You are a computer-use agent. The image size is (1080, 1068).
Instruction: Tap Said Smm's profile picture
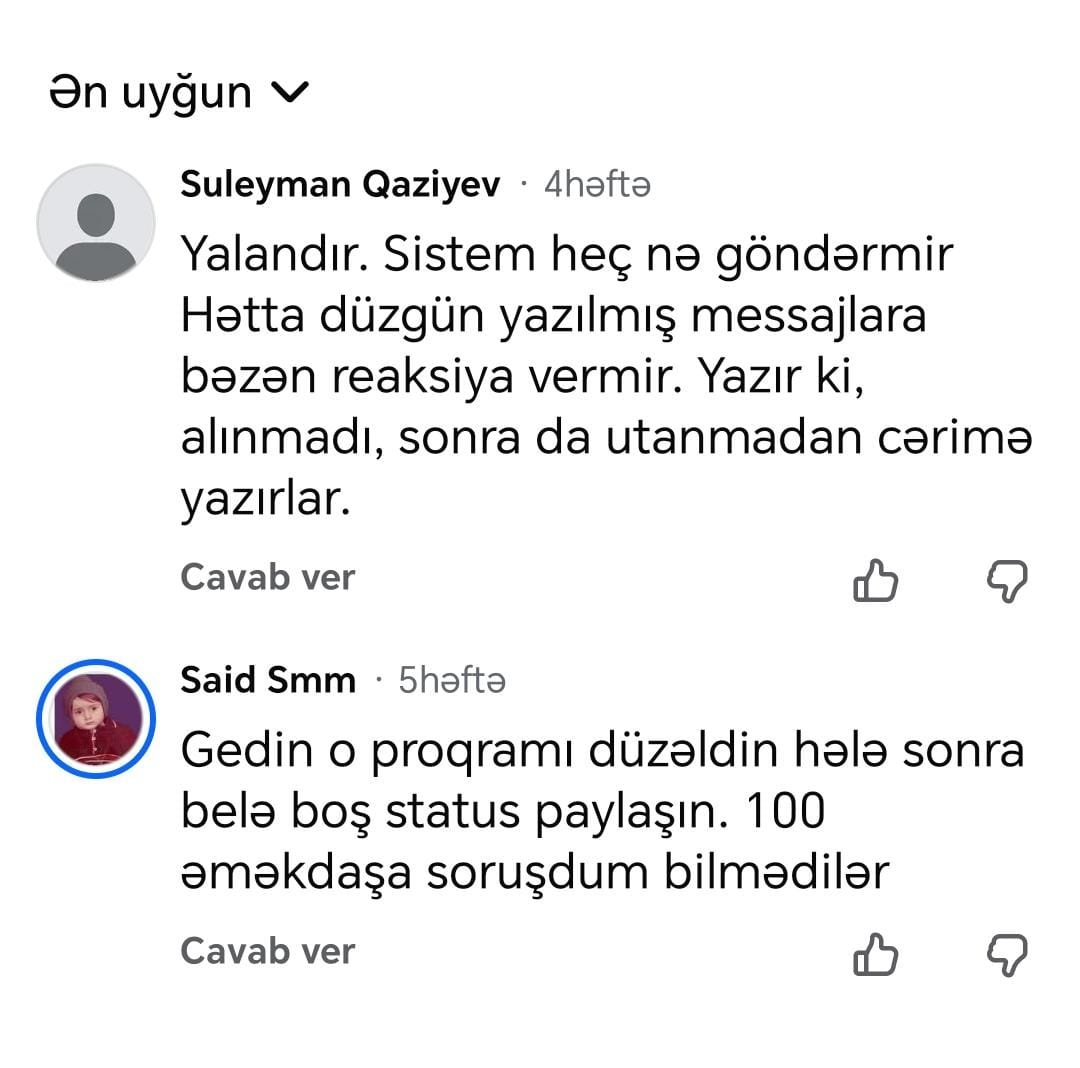(x=96, y=718)
